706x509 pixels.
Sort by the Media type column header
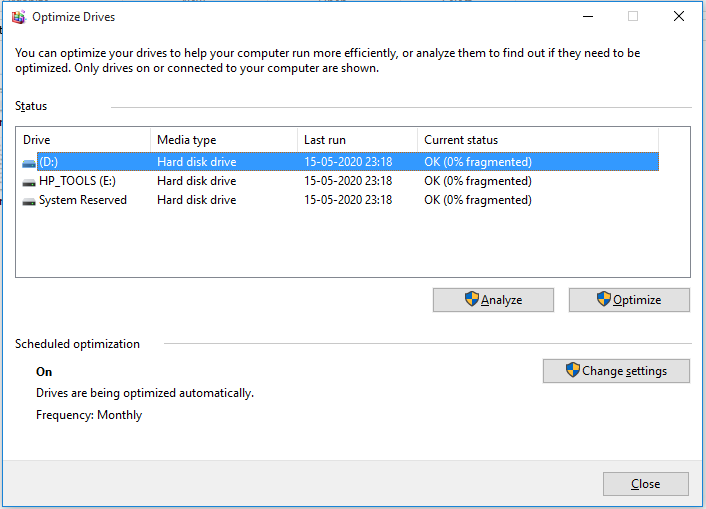click(x=224, y=140)
